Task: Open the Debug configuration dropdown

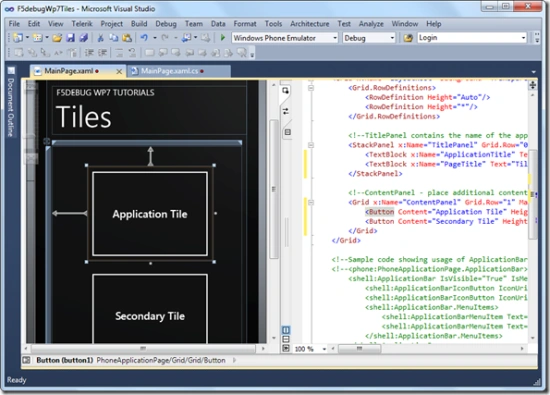Action: (392, 38)
